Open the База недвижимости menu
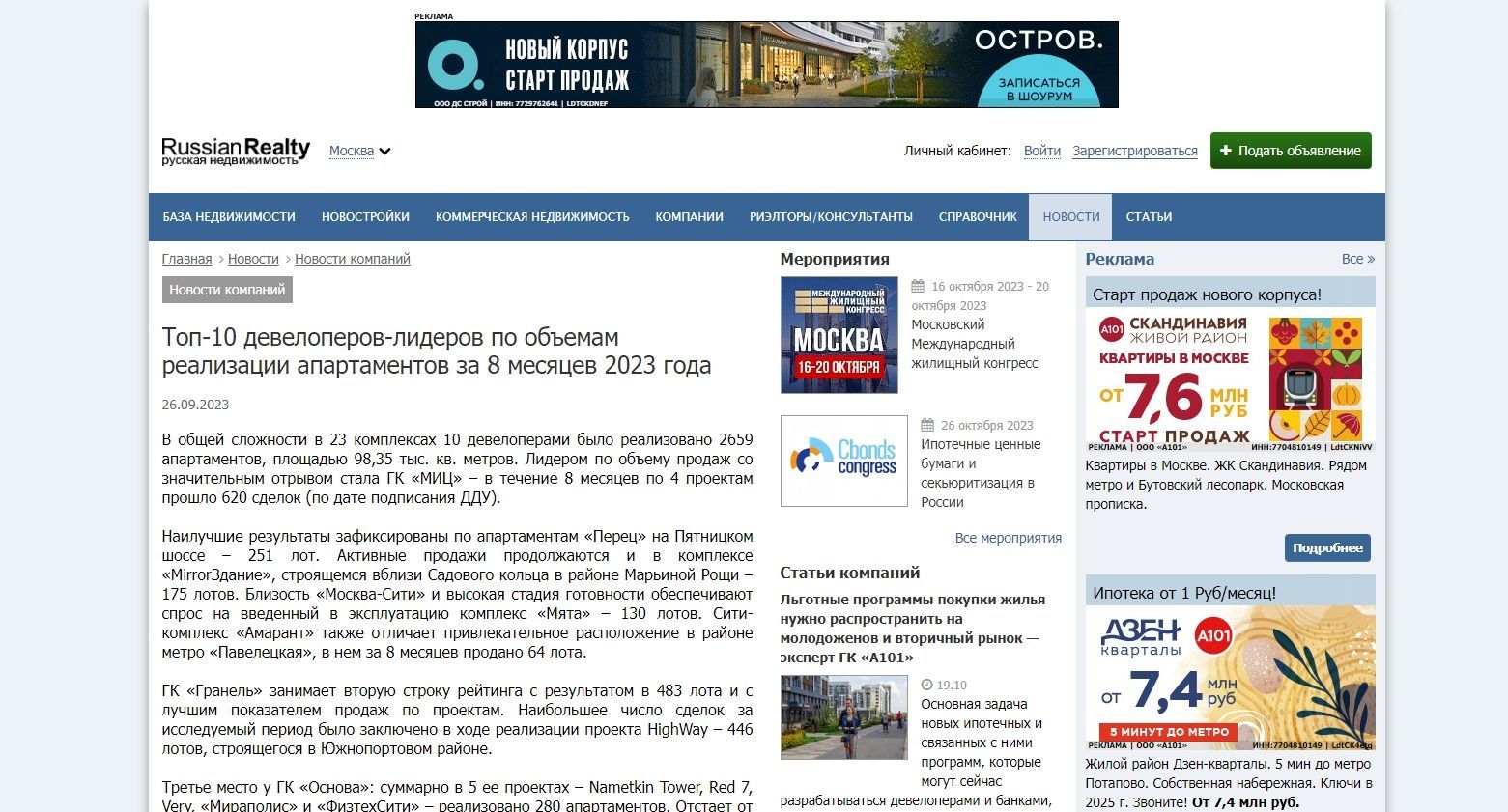Viewport: 1508px width, 812px height. [229, 217]
